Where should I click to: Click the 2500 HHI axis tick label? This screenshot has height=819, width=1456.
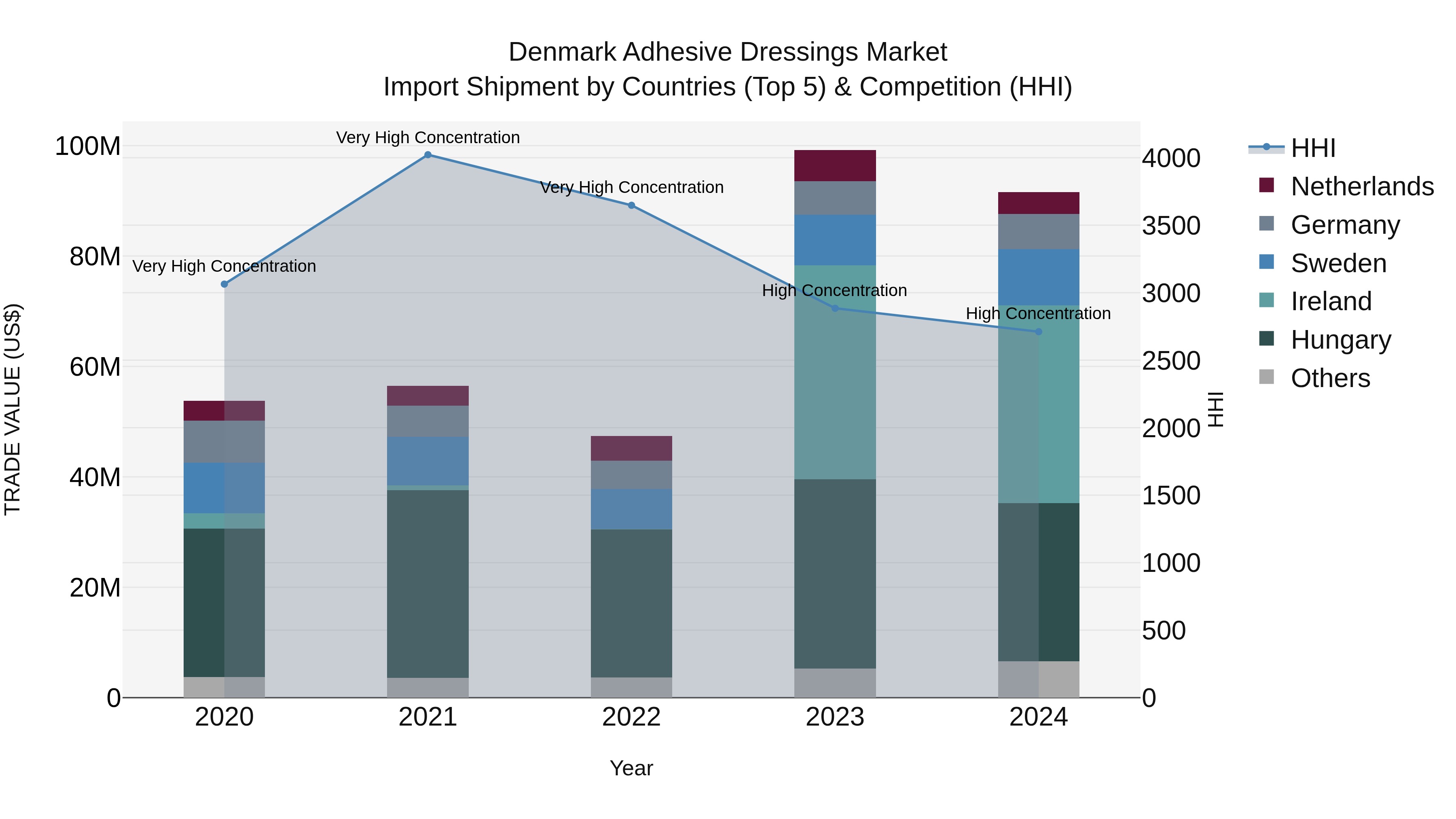tap(1171, 361)
